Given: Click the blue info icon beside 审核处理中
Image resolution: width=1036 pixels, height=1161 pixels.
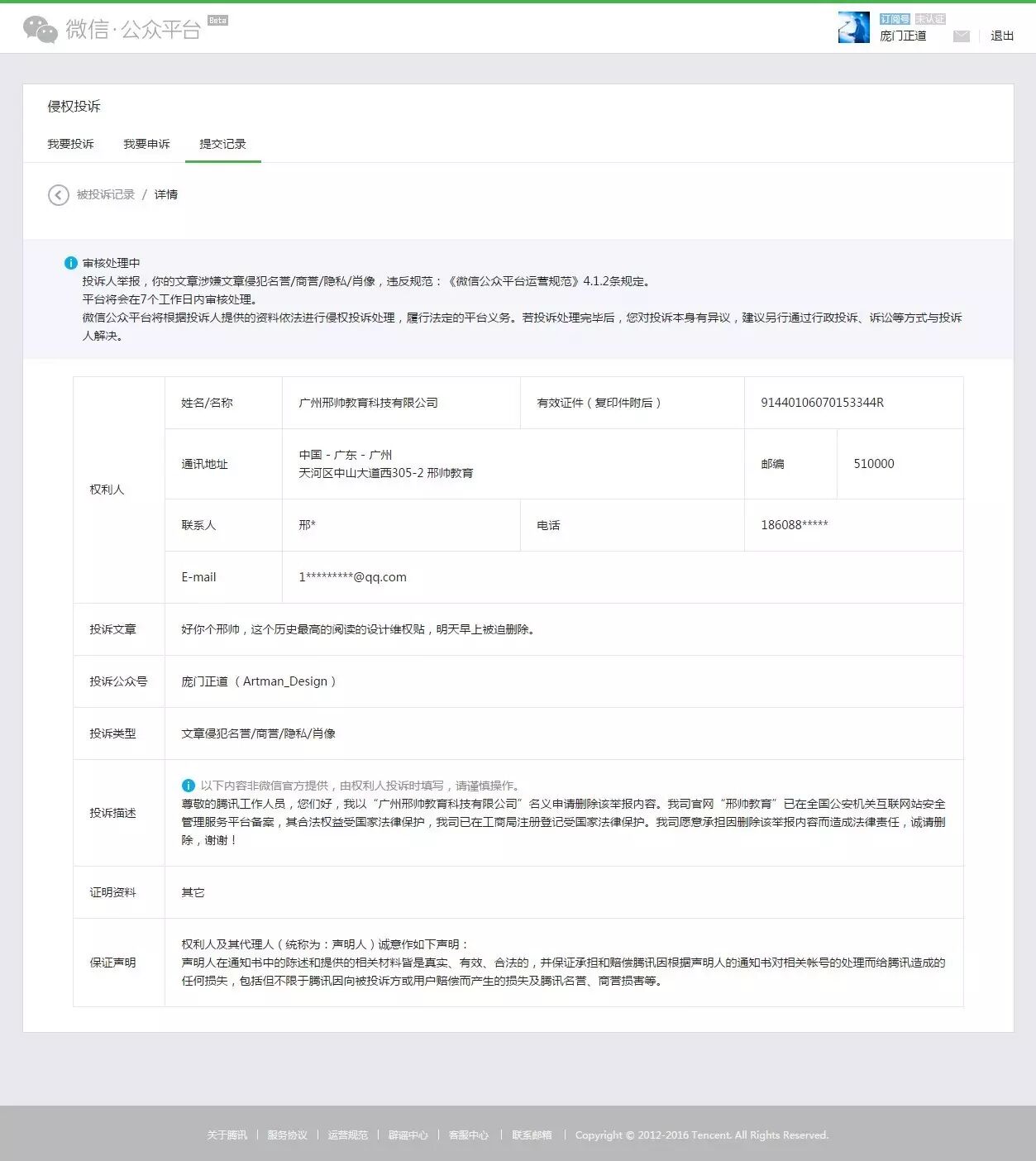Looking at the screenshot, I should click(71, 263).
